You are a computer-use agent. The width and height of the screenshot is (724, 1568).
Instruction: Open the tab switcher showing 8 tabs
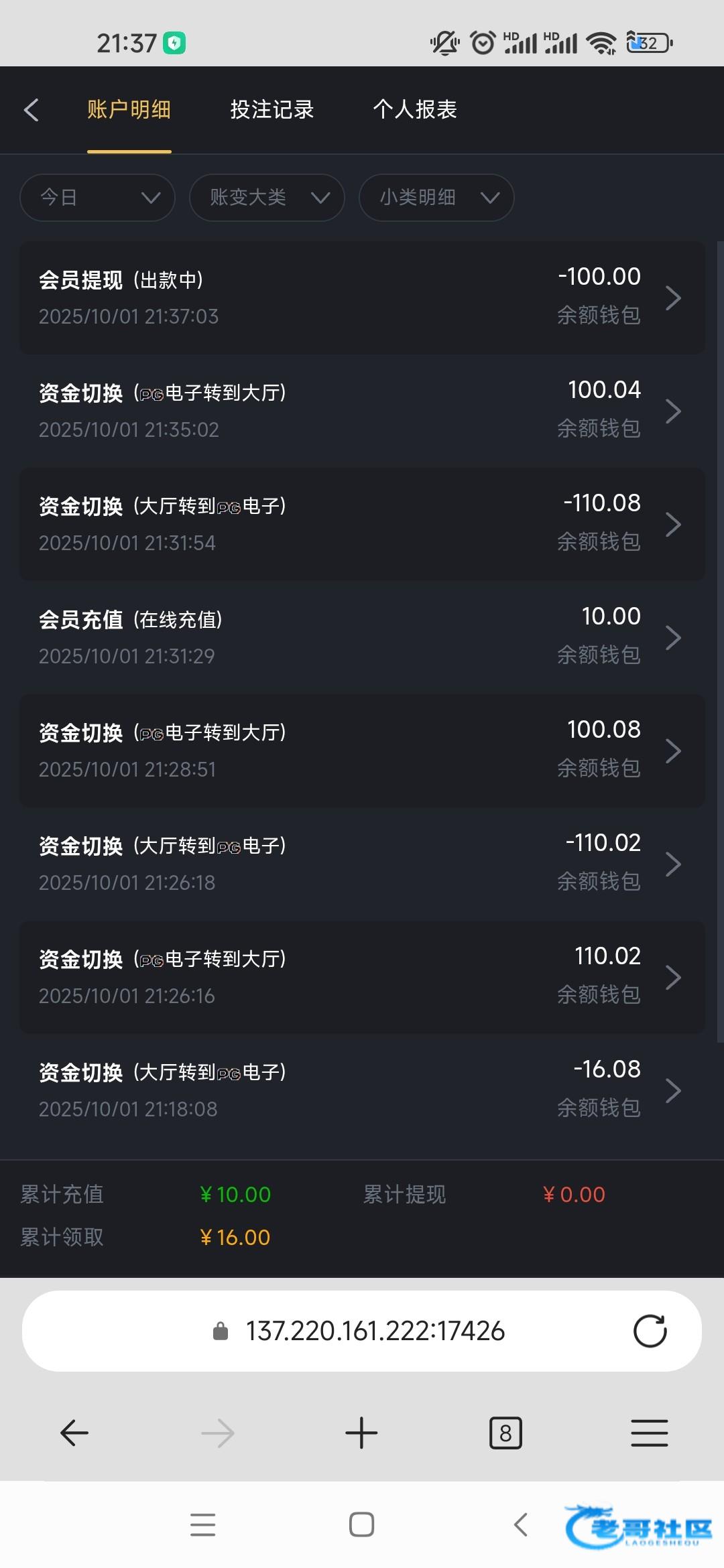505,1433
